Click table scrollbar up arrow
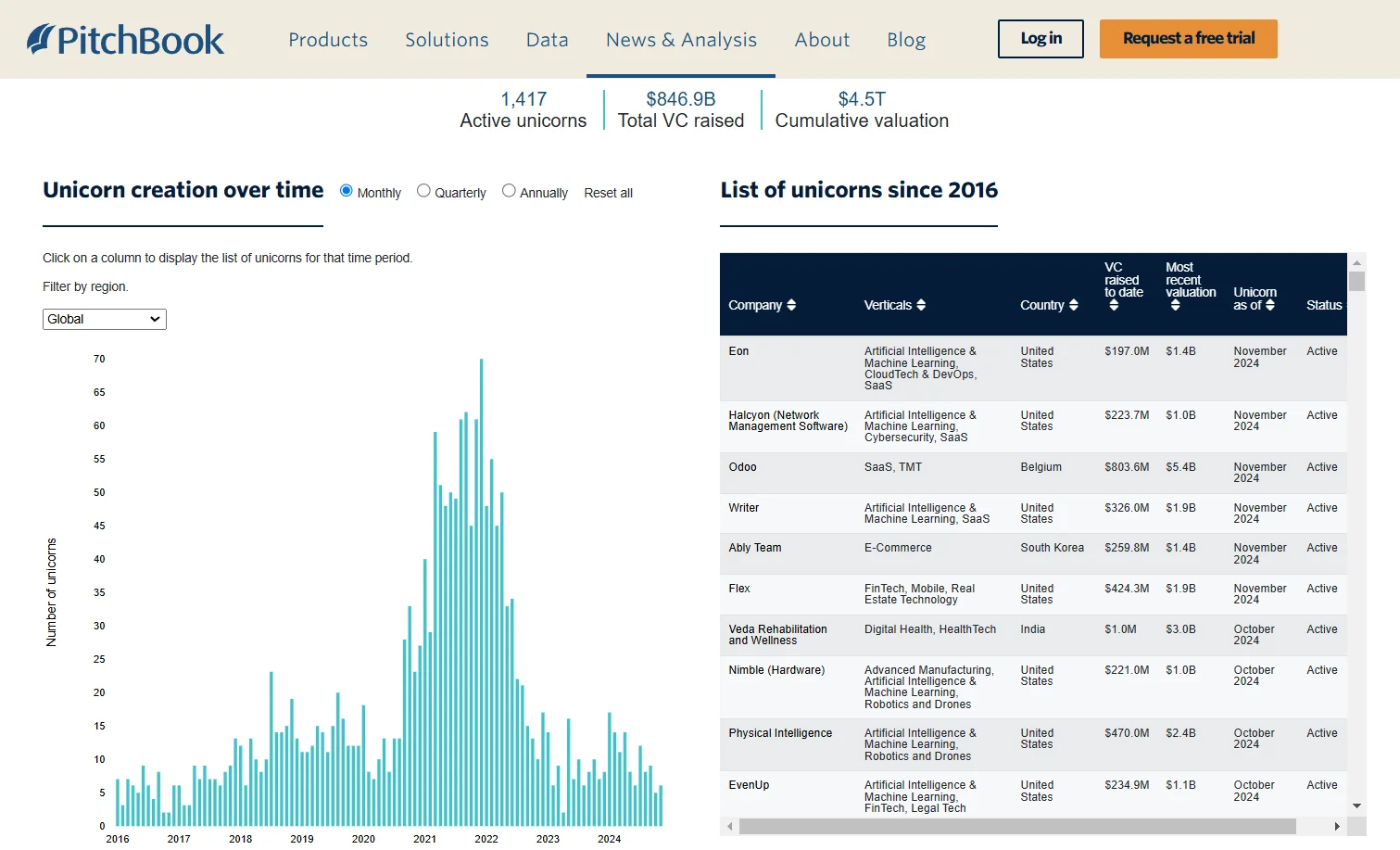 (1356, 262)
